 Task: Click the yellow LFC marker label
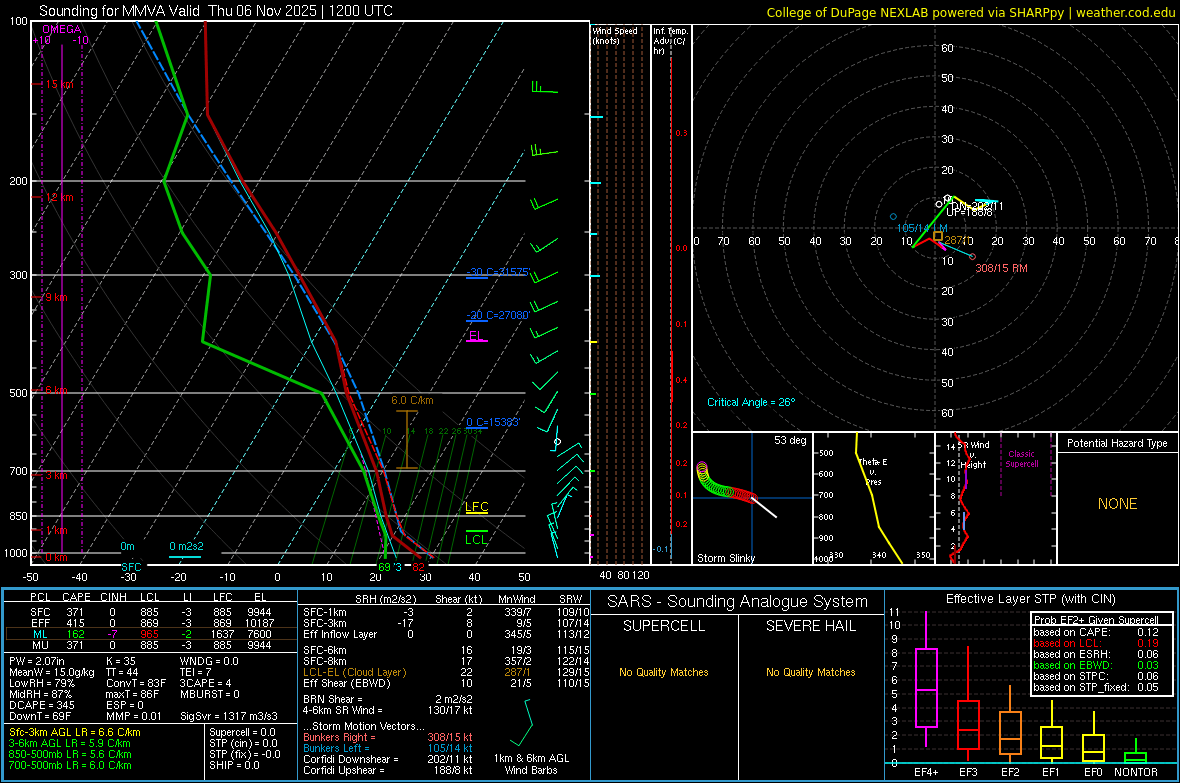pyautogui.click(x=476, y=507)
